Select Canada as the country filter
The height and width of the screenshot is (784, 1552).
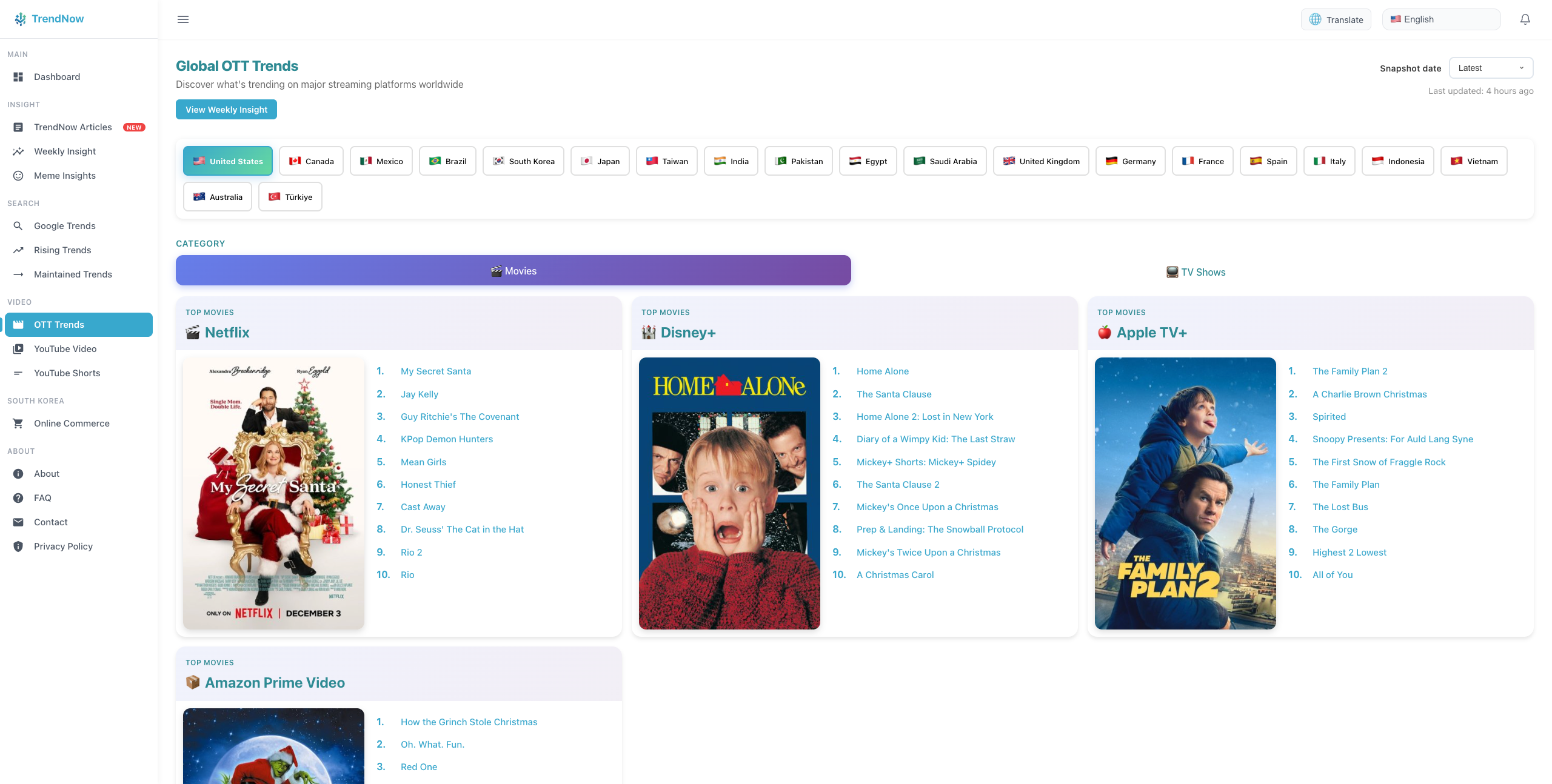pos(311,161)
